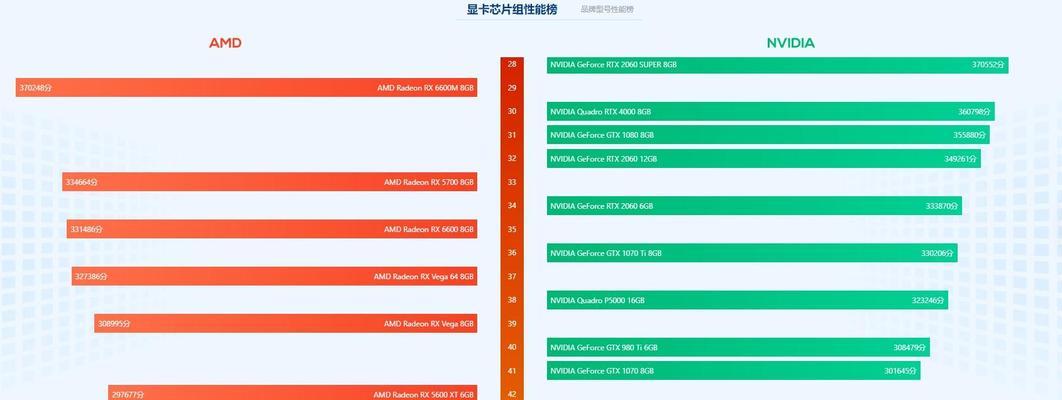Click the 308479分 score value
Screen dimensions: 1062x400
point(910,348)
